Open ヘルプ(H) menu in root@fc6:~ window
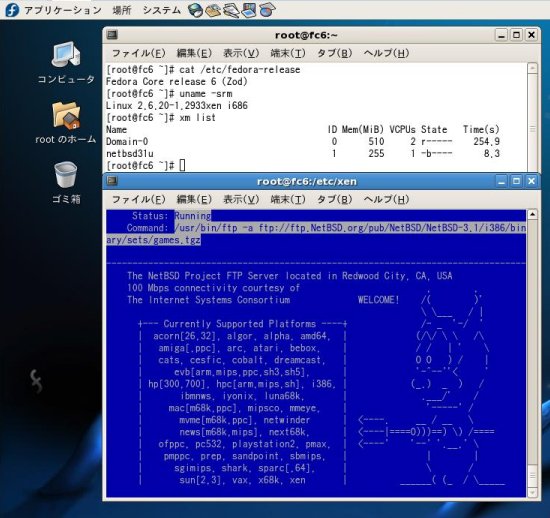Viewport: 550px width, 518px height. pos(386,53)
